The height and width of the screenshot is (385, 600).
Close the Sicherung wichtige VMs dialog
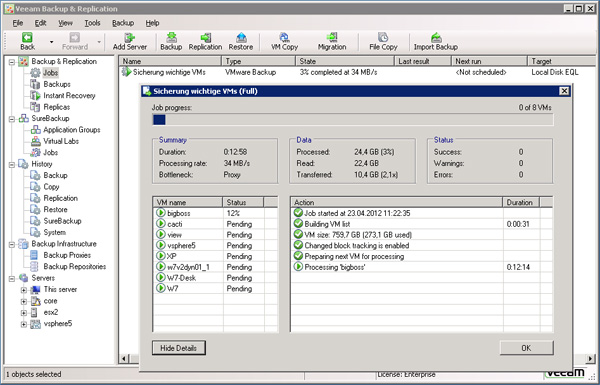[x=564, y=91]
